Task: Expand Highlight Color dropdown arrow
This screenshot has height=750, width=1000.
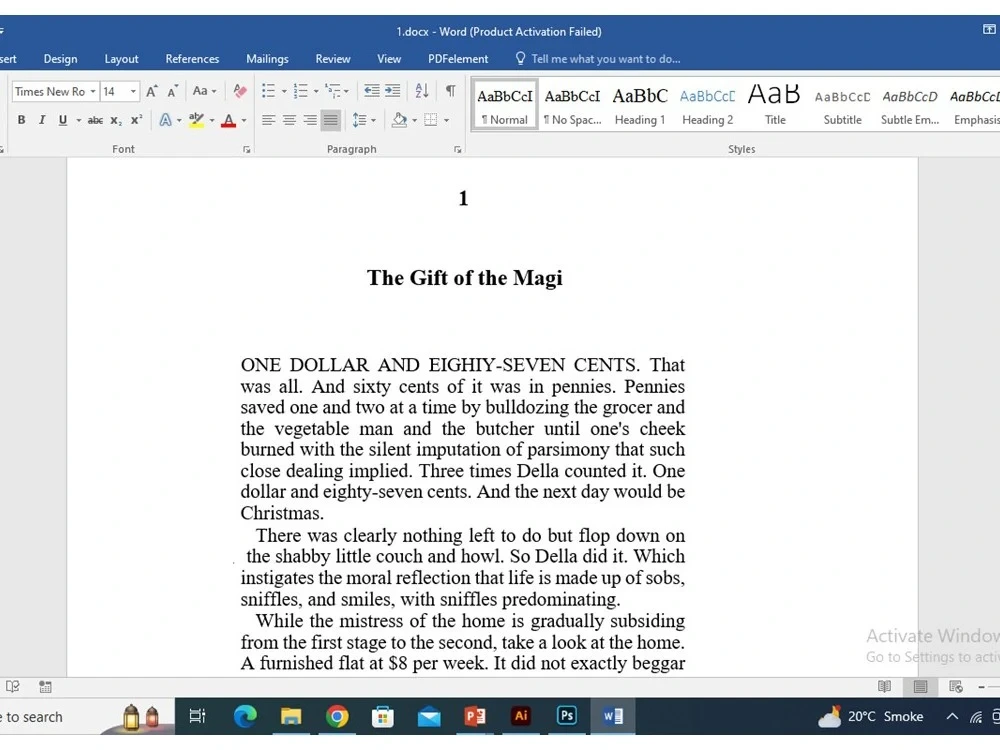Action: click(x=212, y=120)
